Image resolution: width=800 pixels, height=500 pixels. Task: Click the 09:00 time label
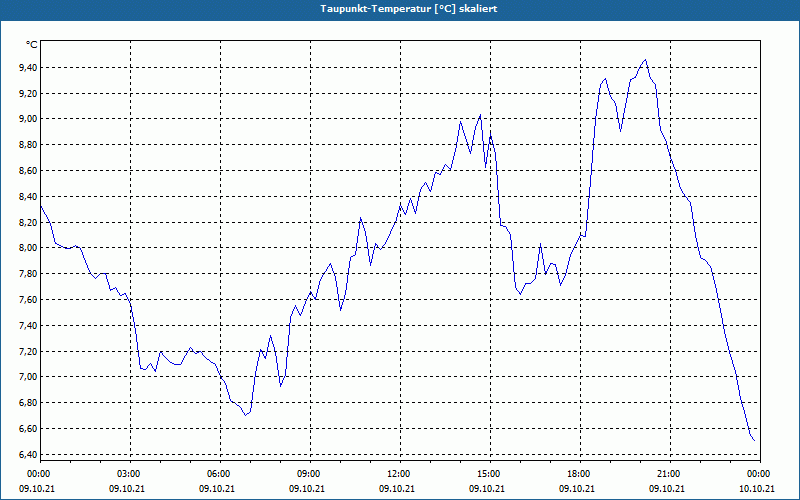tap(310, 474)
